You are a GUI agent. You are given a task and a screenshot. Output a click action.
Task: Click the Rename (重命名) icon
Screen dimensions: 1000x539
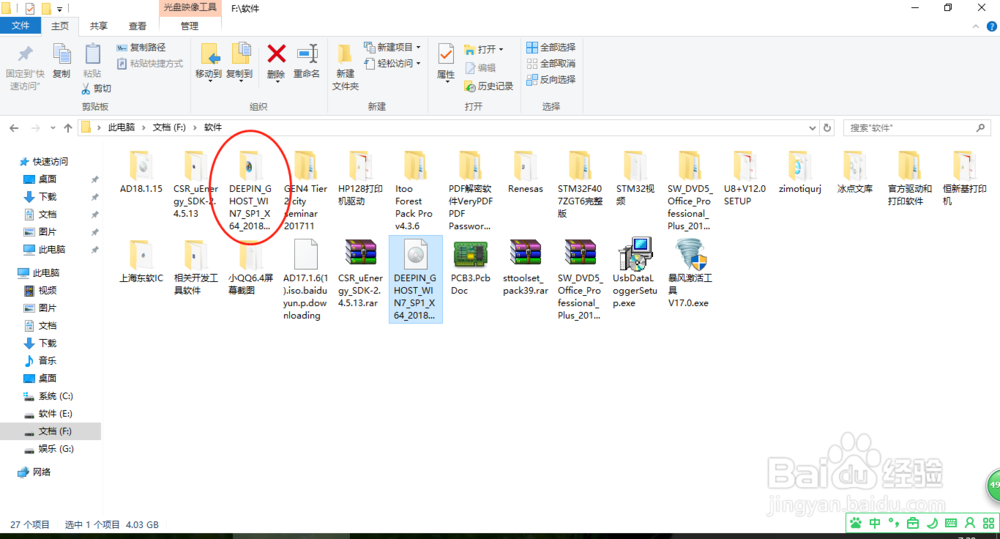coord(307,54)
